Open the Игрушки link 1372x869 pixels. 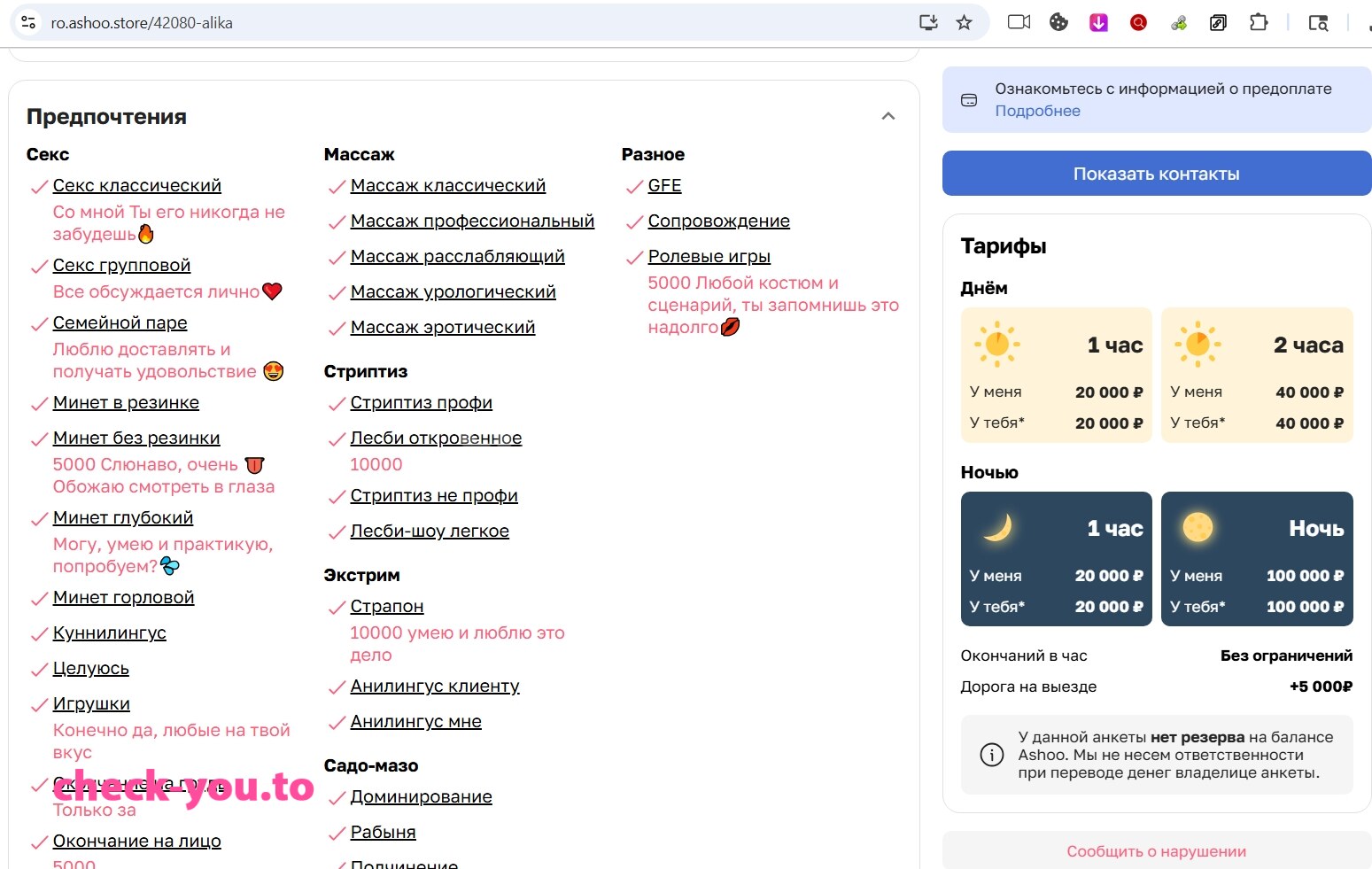pos(91,703)
